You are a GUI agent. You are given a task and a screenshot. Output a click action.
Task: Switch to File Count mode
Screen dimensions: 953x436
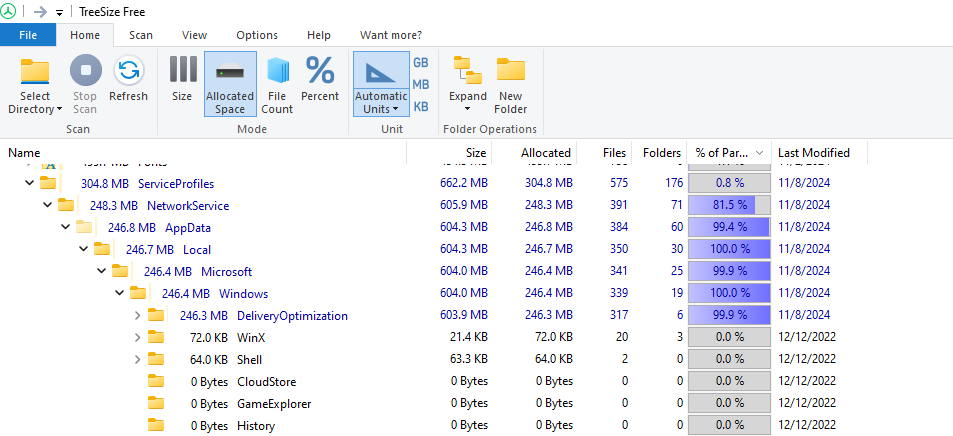click(277, 85)
